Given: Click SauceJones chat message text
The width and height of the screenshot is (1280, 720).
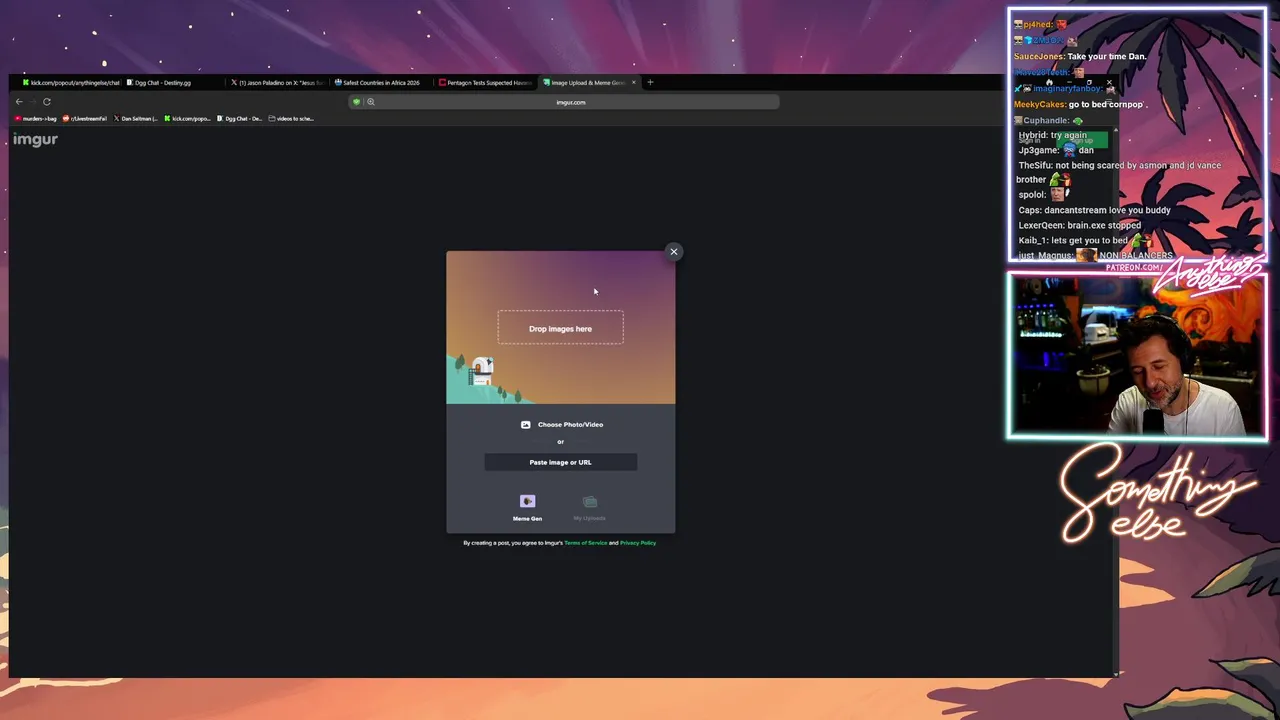Looking at the screenshot, I should point(1107,56).
